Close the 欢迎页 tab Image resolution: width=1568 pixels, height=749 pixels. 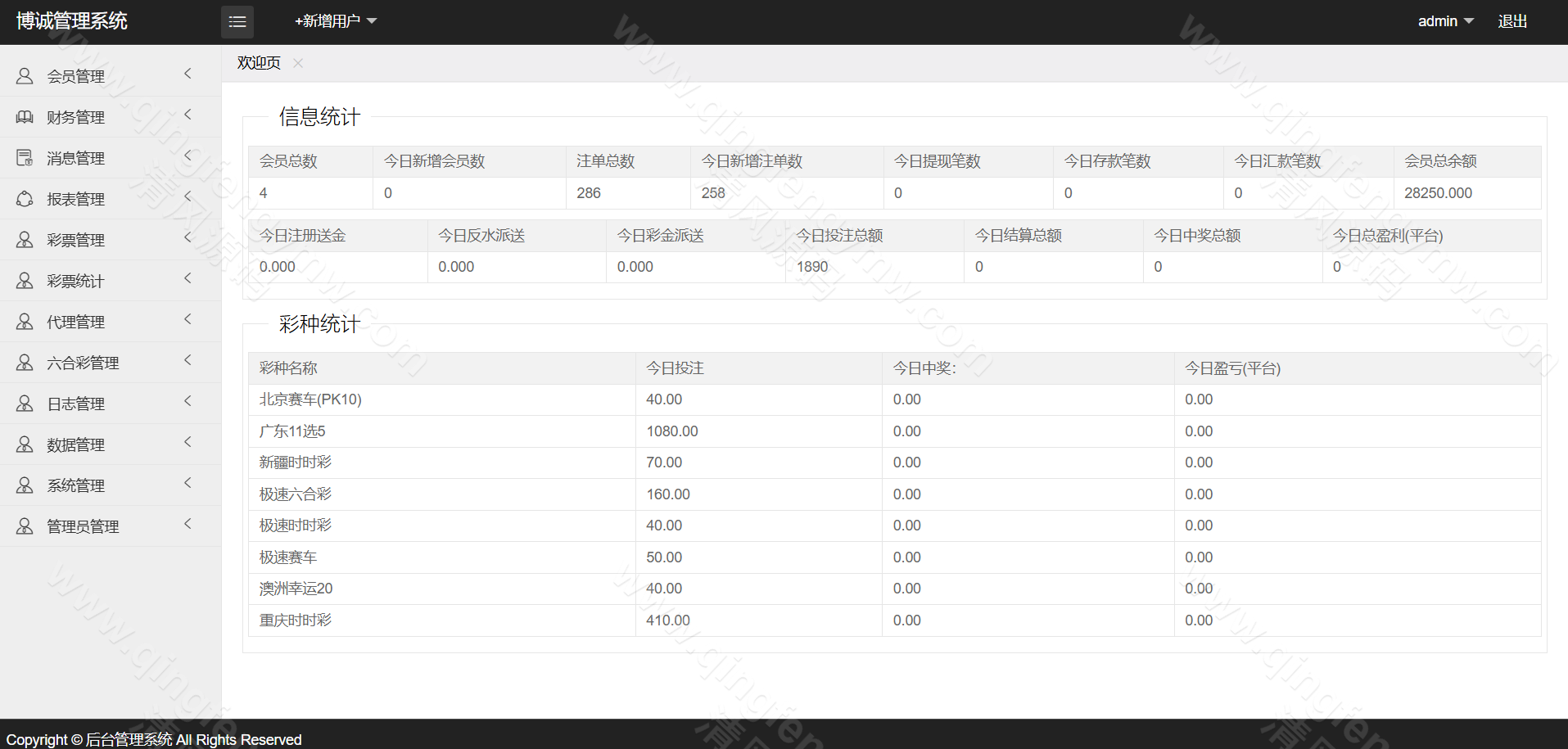(298, 63)
